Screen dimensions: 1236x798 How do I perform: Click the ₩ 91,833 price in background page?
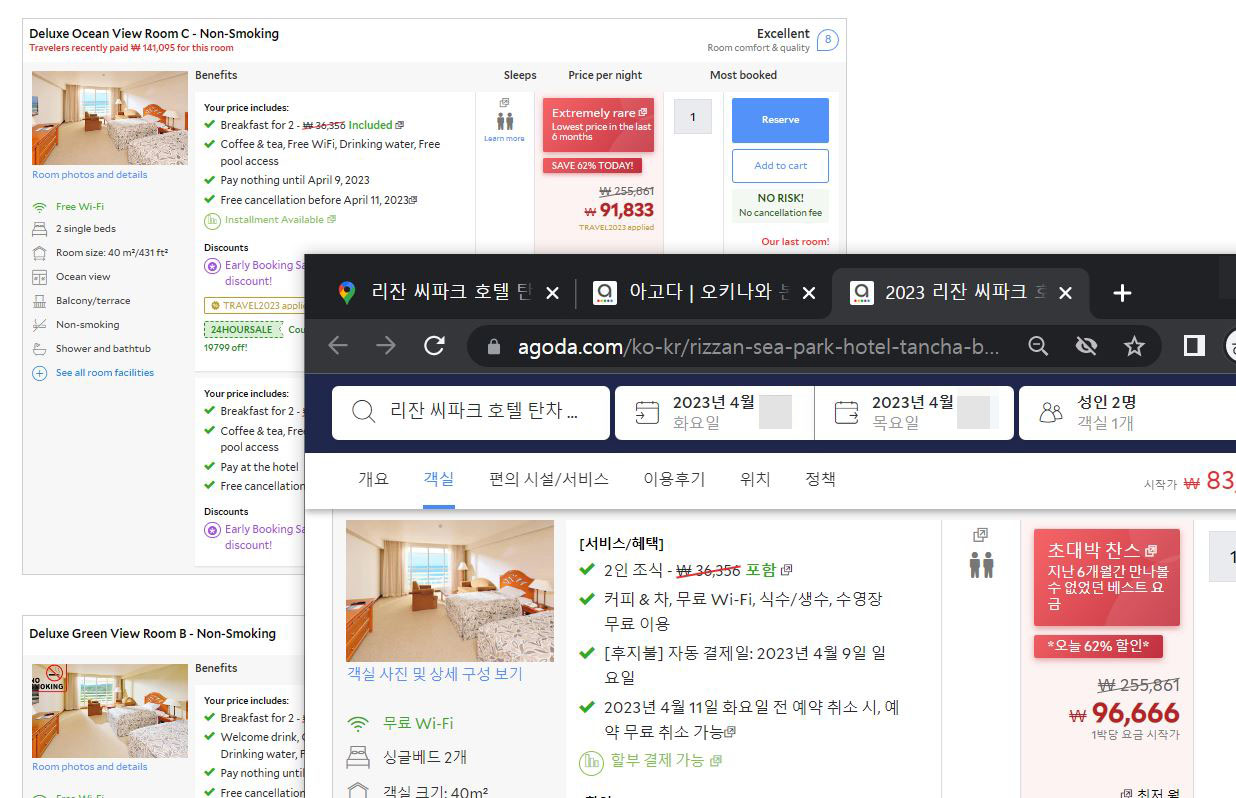(619, 210)
